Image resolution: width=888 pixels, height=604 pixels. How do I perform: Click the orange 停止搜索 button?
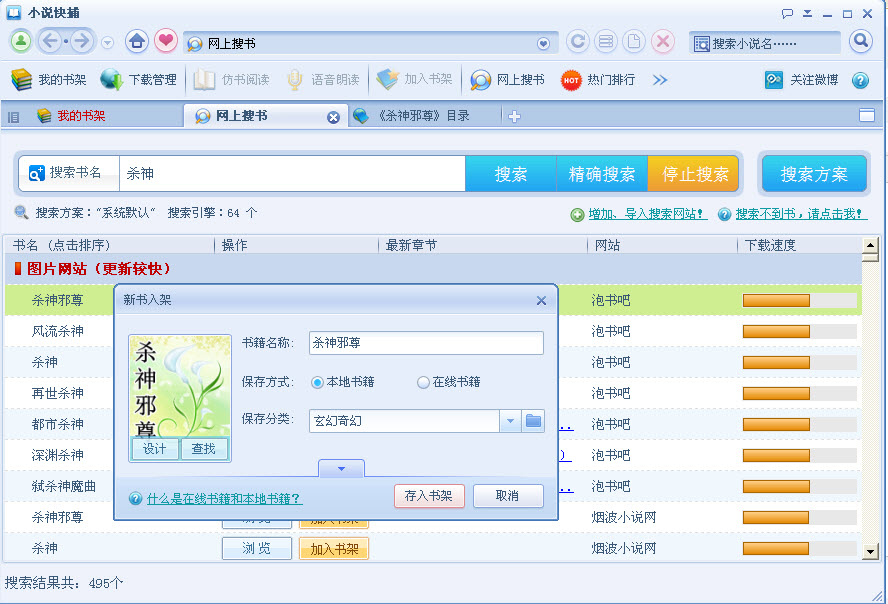point(693,174)
